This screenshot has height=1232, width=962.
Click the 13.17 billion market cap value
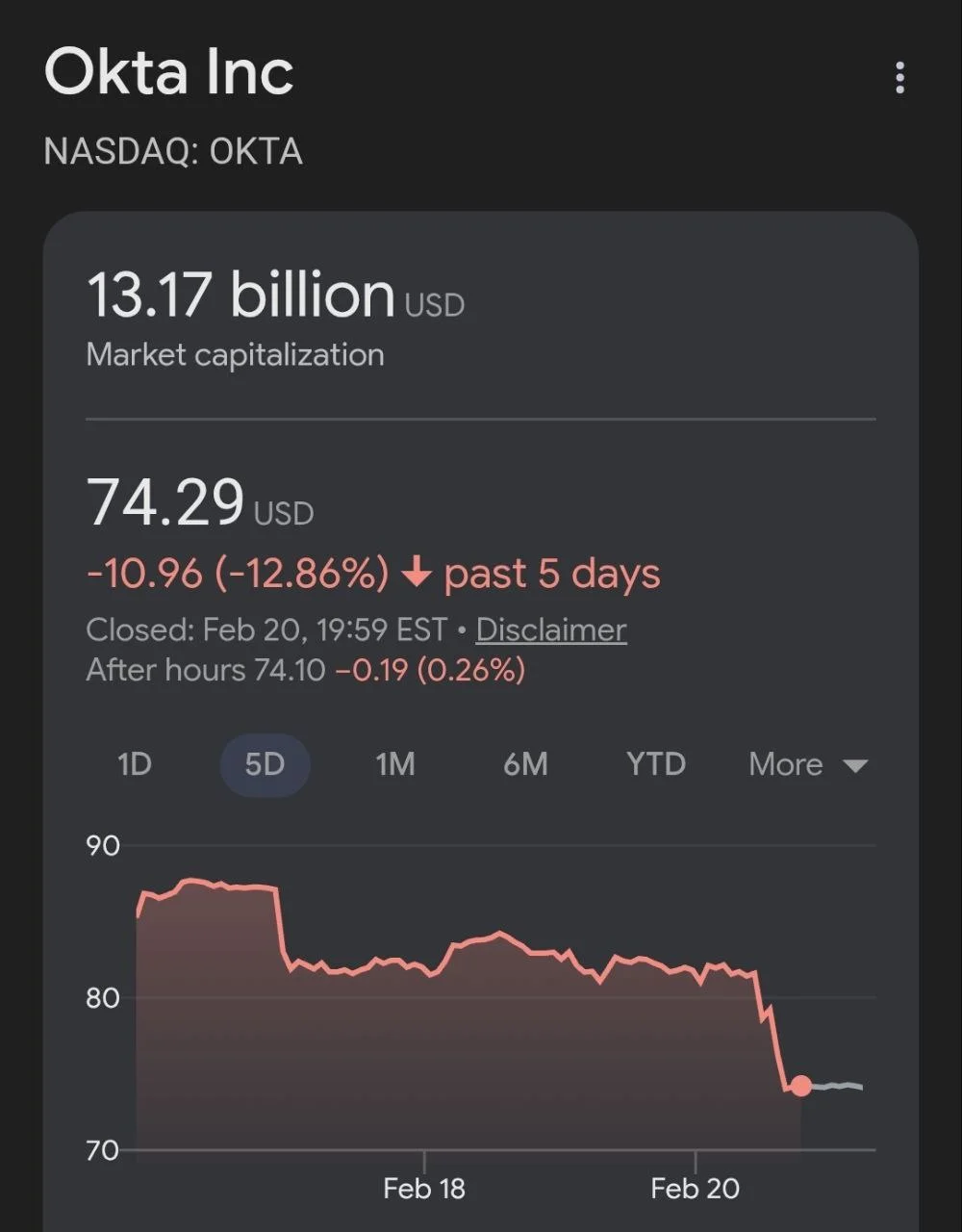click(x=240, y=295)
